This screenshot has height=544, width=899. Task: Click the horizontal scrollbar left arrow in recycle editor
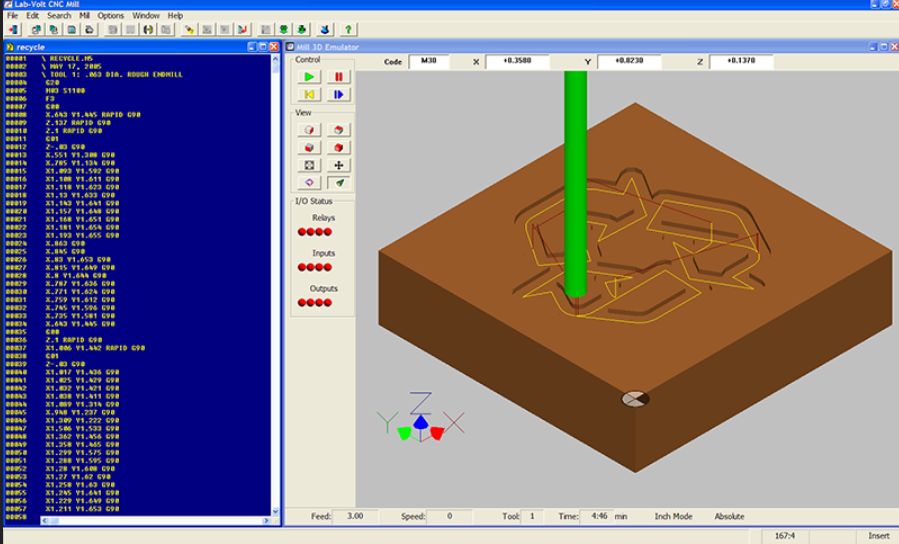coord(45,520)
